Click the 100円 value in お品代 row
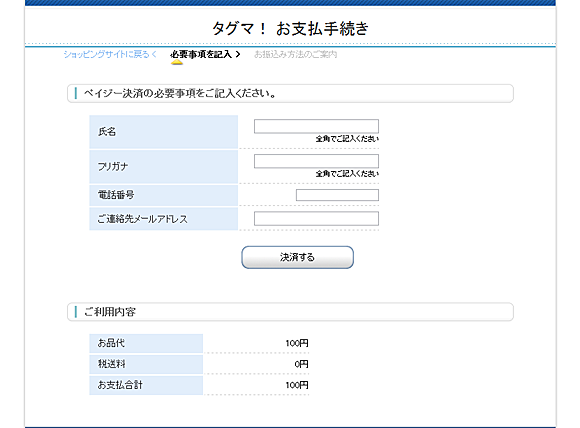The image size is (580, 428). 297,343
